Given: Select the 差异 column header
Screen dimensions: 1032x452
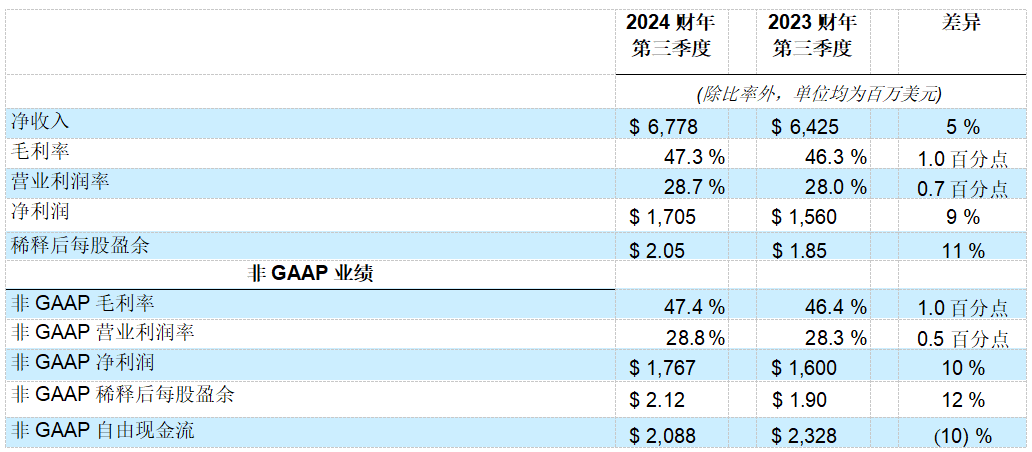Looking at the screenshot, I should (x=960, y=24).
